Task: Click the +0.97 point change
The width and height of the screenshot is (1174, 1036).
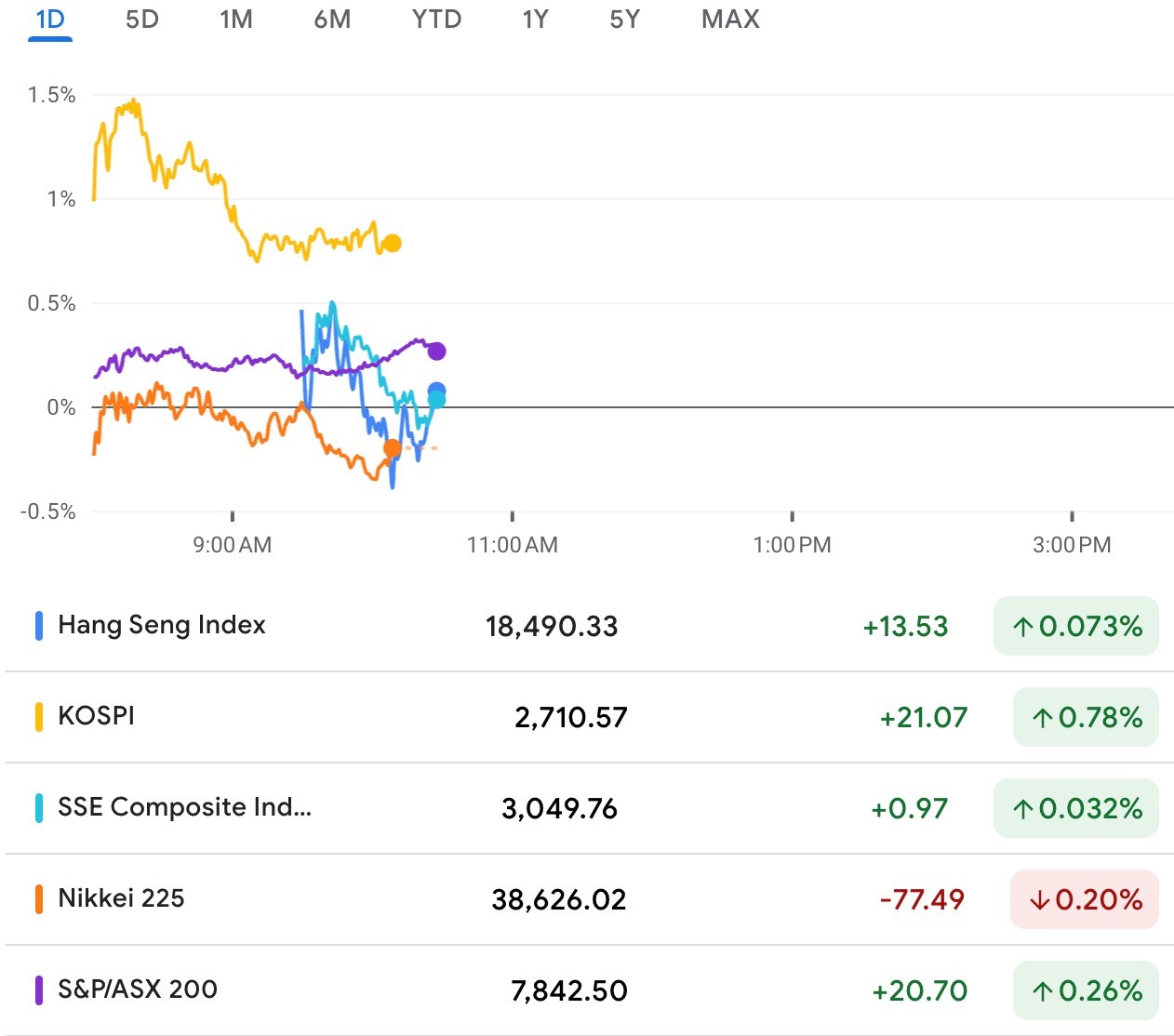Action: [x=909, y=809]
